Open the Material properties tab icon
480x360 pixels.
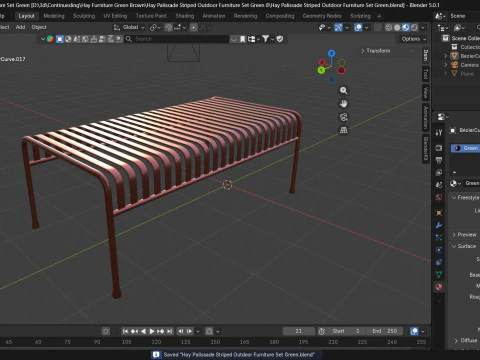(439, 287)
